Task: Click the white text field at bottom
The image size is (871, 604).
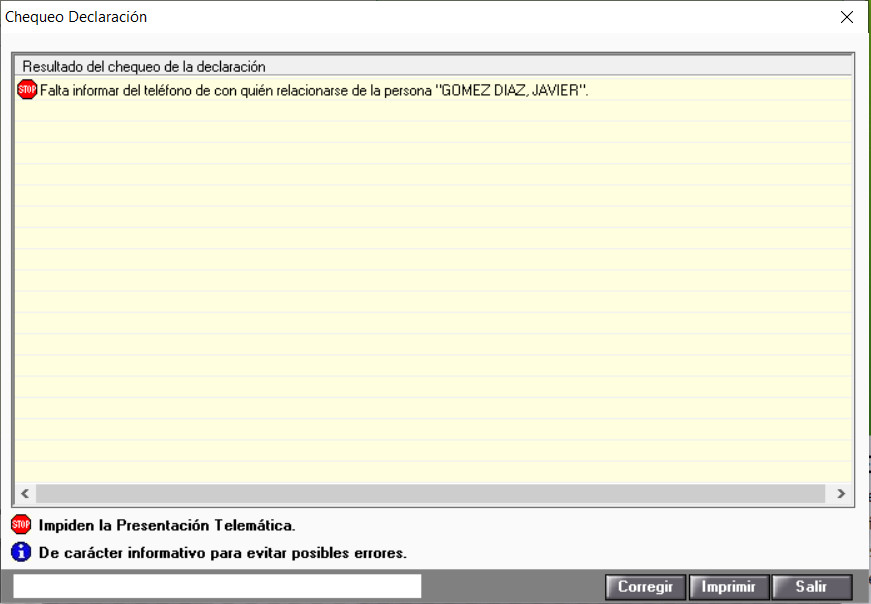Action: pos(217,586)
